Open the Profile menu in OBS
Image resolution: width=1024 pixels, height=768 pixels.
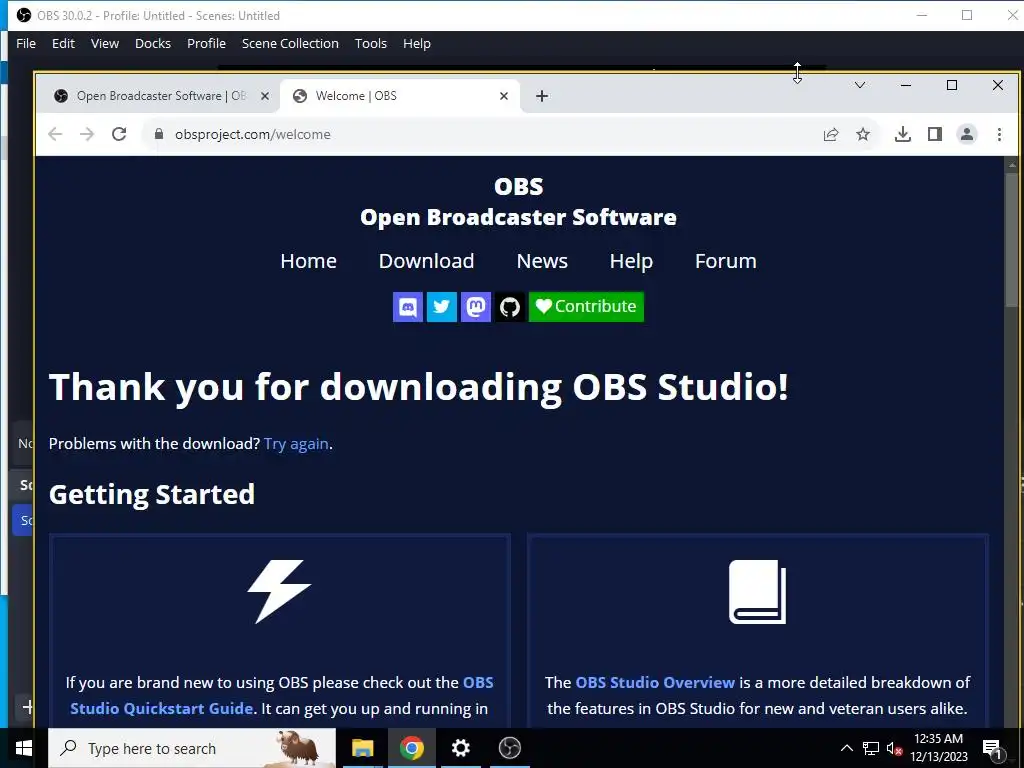[206, 44]
